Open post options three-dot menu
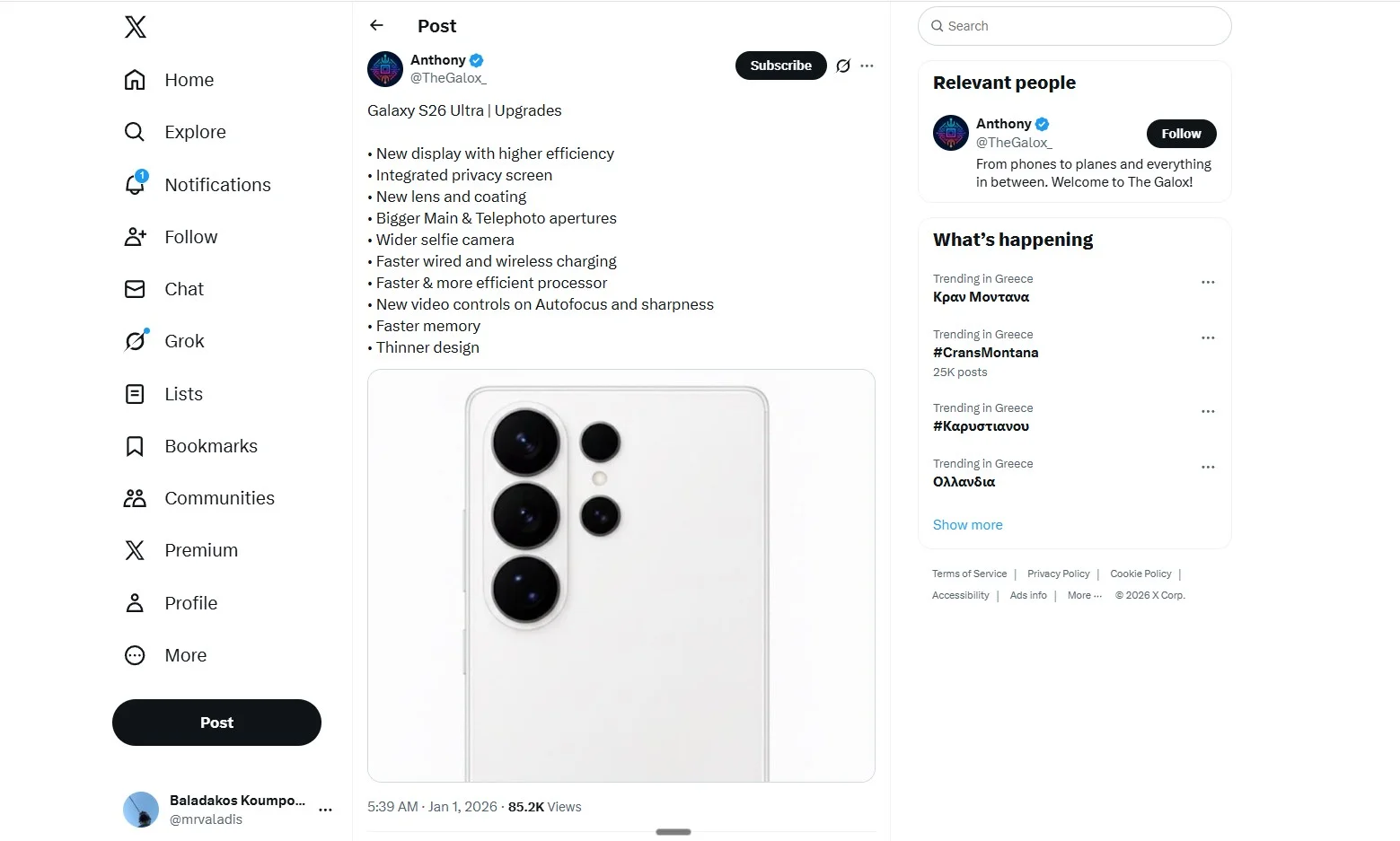This screenshot has width=1400, height=841. (x=867, y=66)
